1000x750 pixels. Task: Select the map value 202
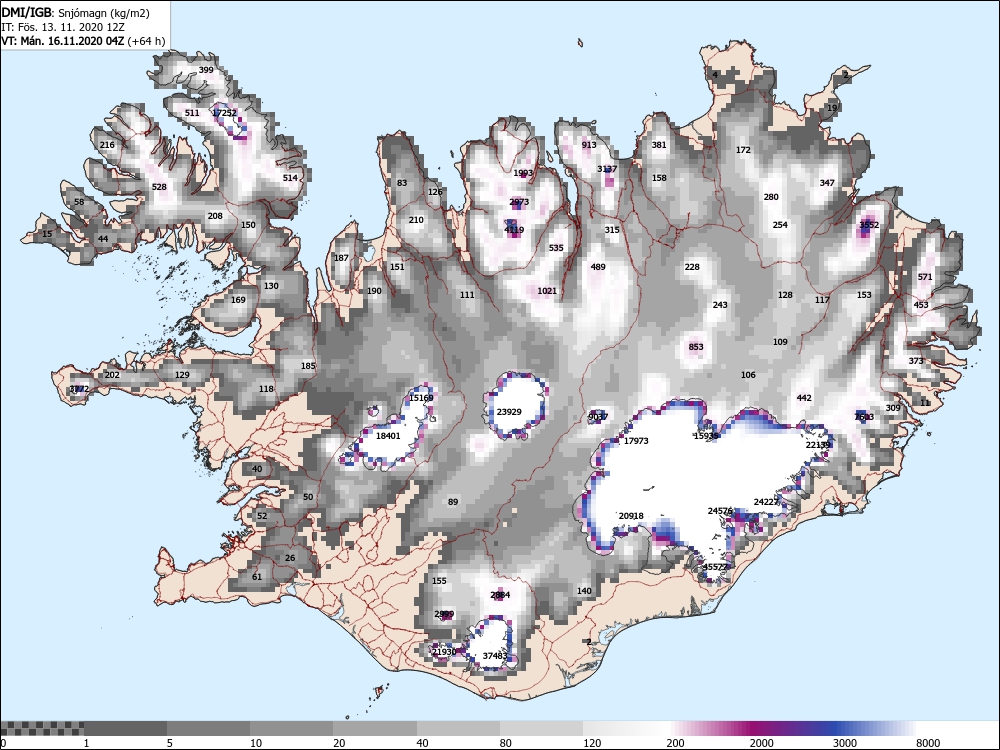(x=112, y=375)
